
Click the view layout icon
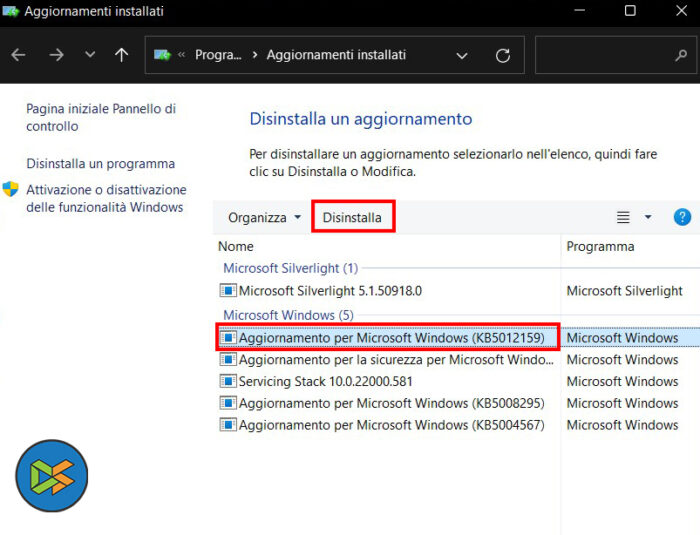[623, 217]
